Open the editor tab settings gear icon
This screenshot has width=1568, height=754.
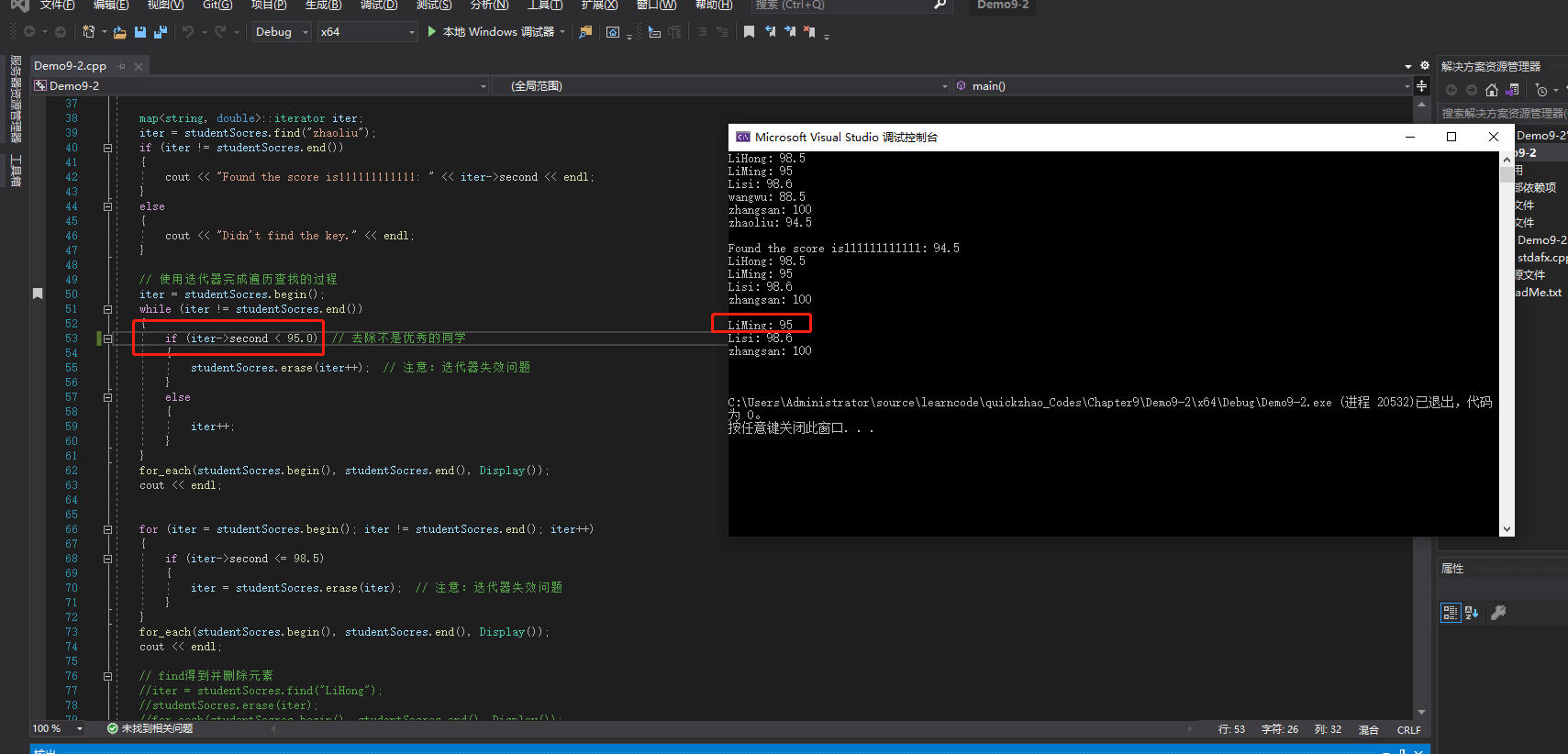coord(1424,66)
